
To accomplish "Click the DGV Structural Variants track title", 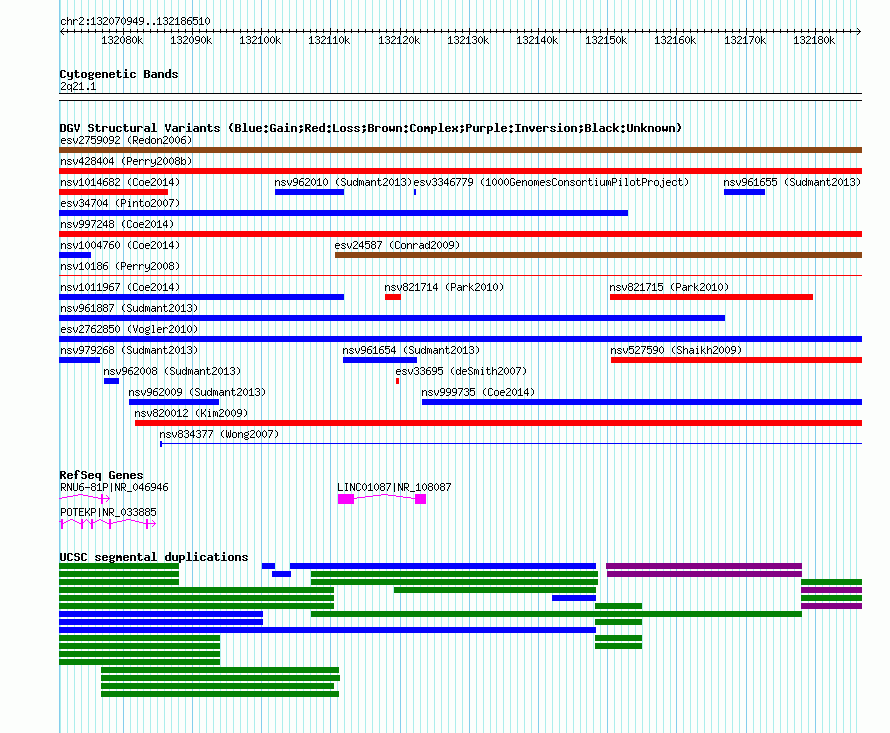I will tap(370, 128).
